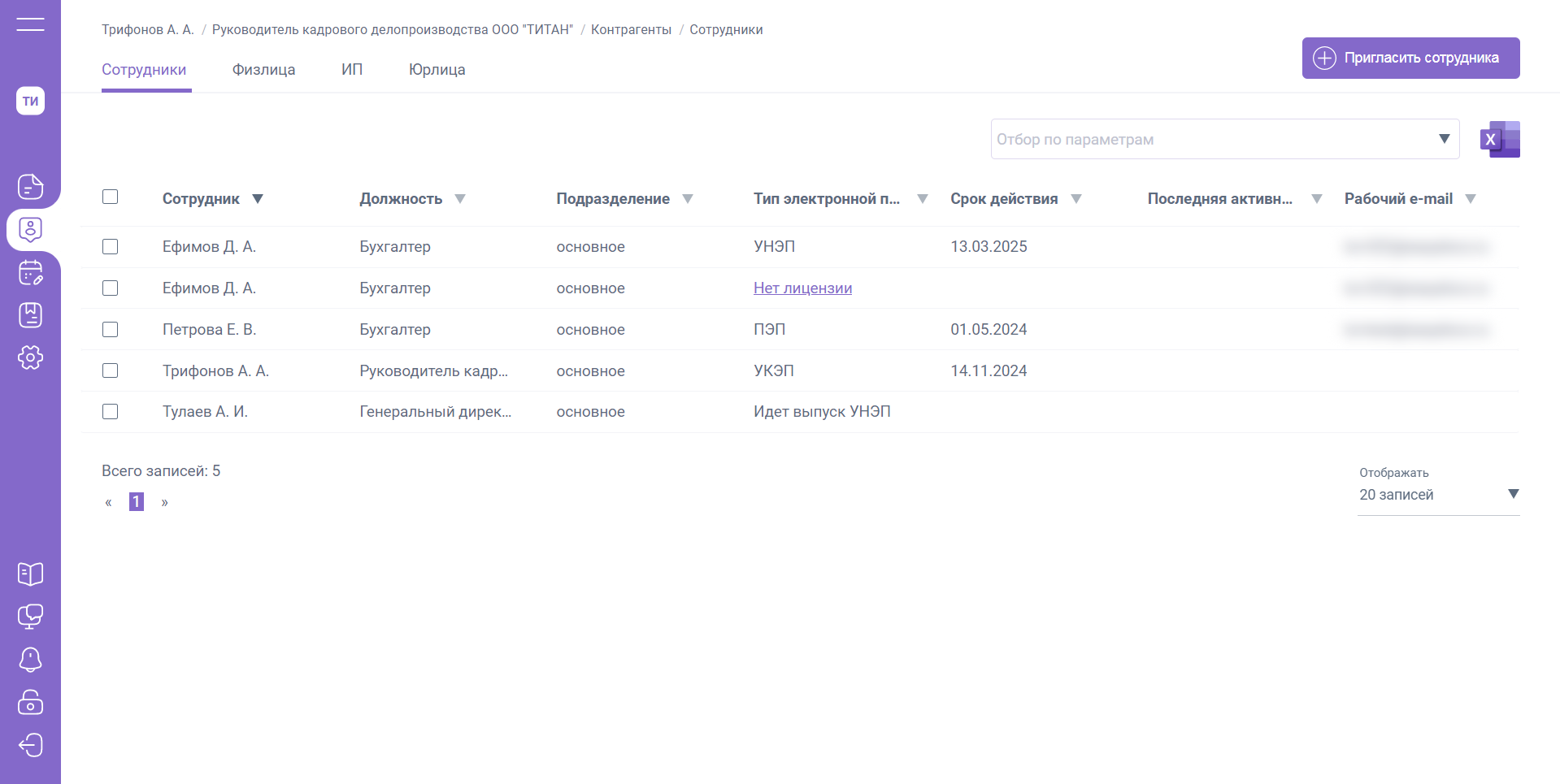
Task: Open the Отбор по параметрам dropdown
Action: point(1224,140)
